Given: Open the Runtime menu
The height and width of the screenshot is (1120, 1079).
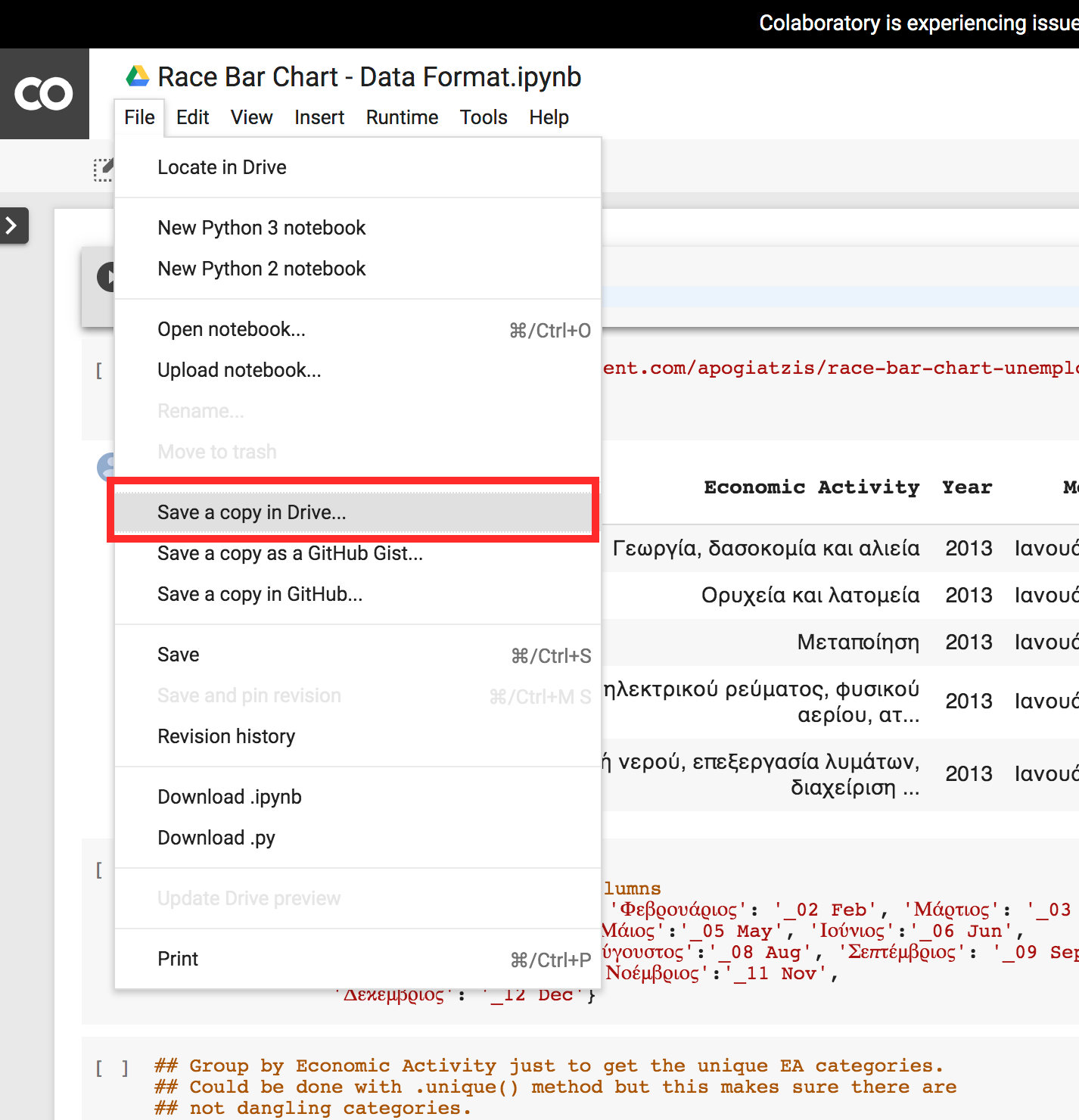Looking at the screenshot, I should (x=402, y=117).
